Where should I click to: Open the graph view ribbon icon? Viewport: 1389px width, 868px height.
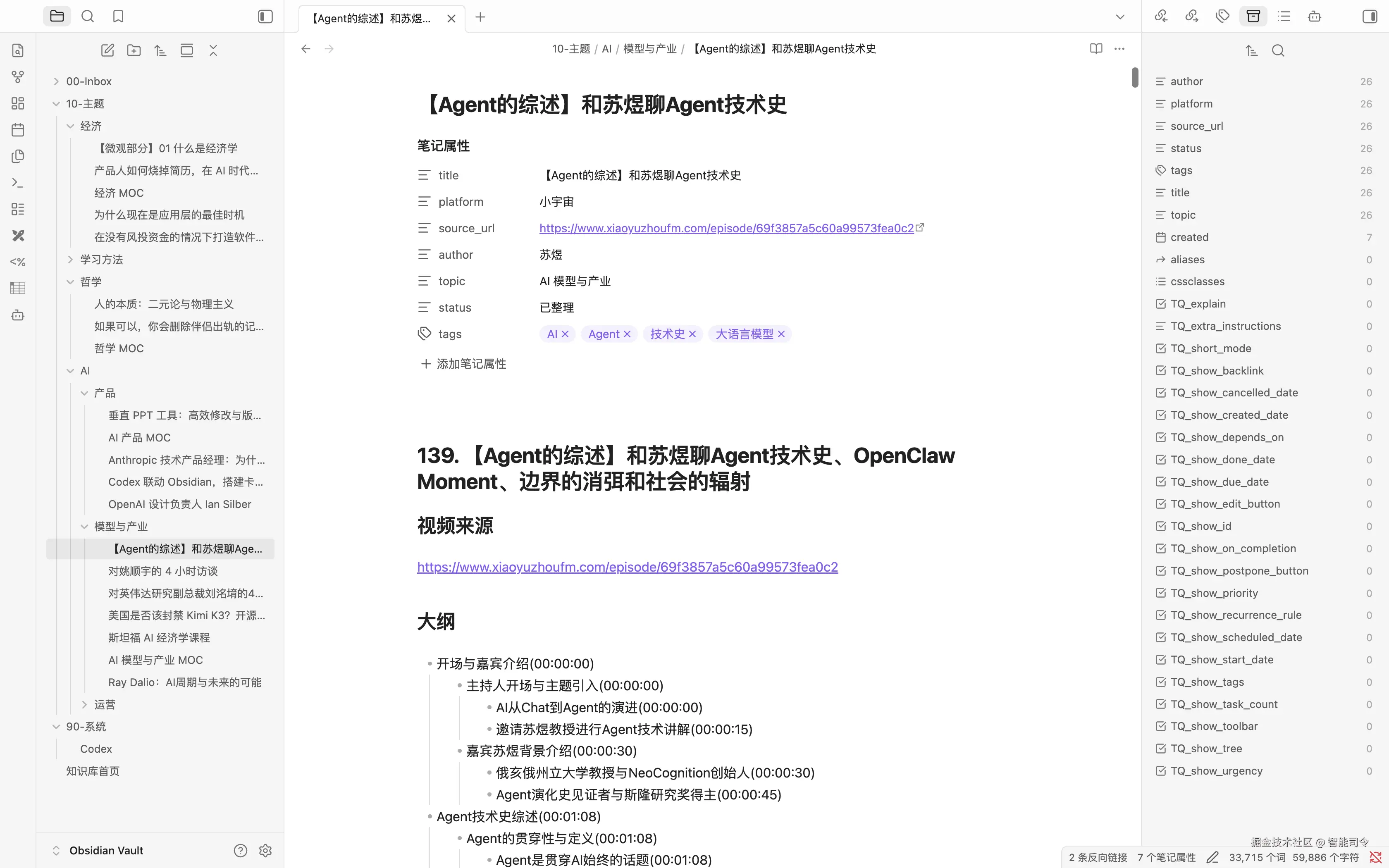click(18, 77)
